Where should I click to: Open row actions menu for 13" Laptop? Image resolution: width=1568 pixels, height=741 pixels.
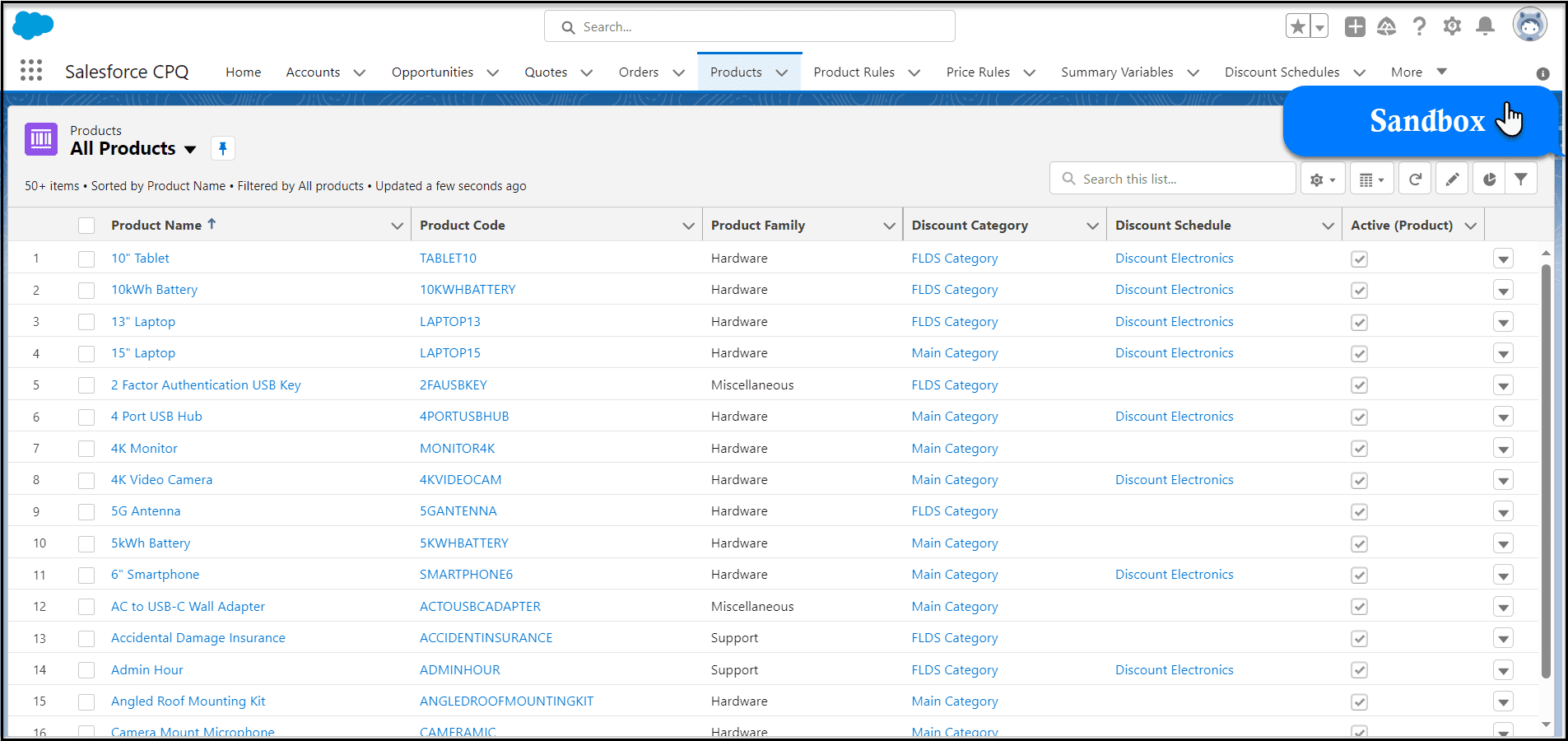(1503, 322)
